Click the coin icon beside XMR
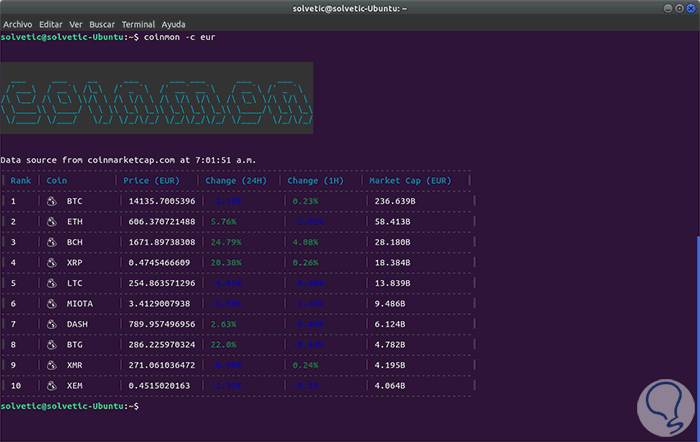700x442 pixels. click(x=51, y=365)
